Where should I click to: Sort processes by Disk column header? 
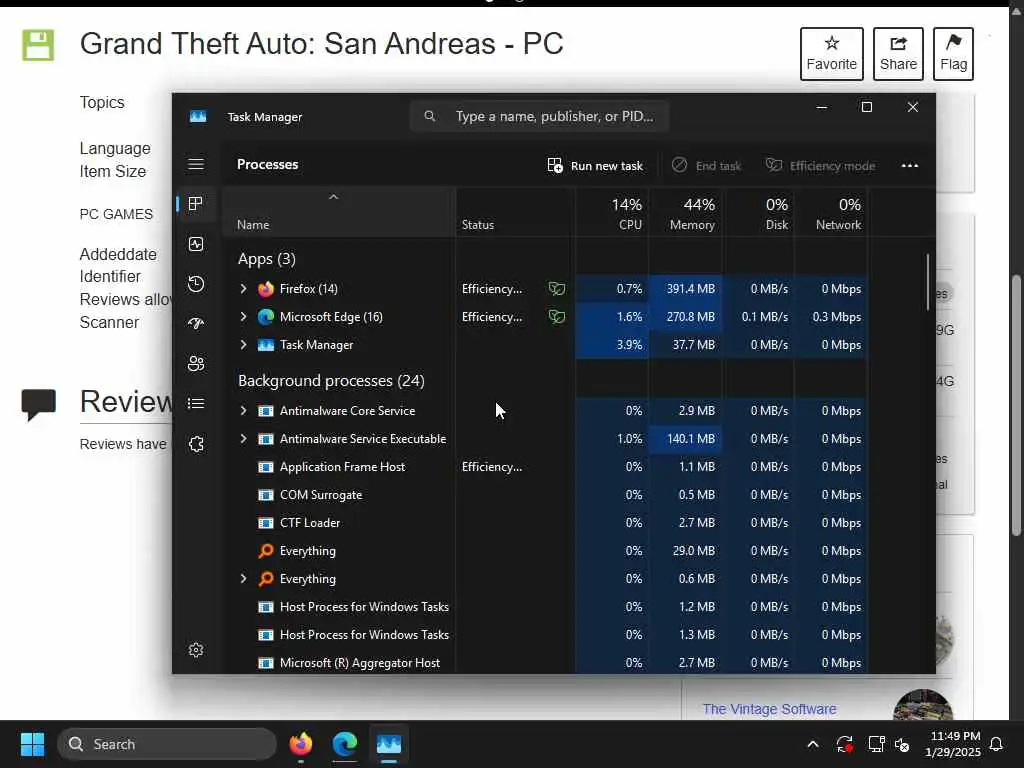tap(759, 214)
